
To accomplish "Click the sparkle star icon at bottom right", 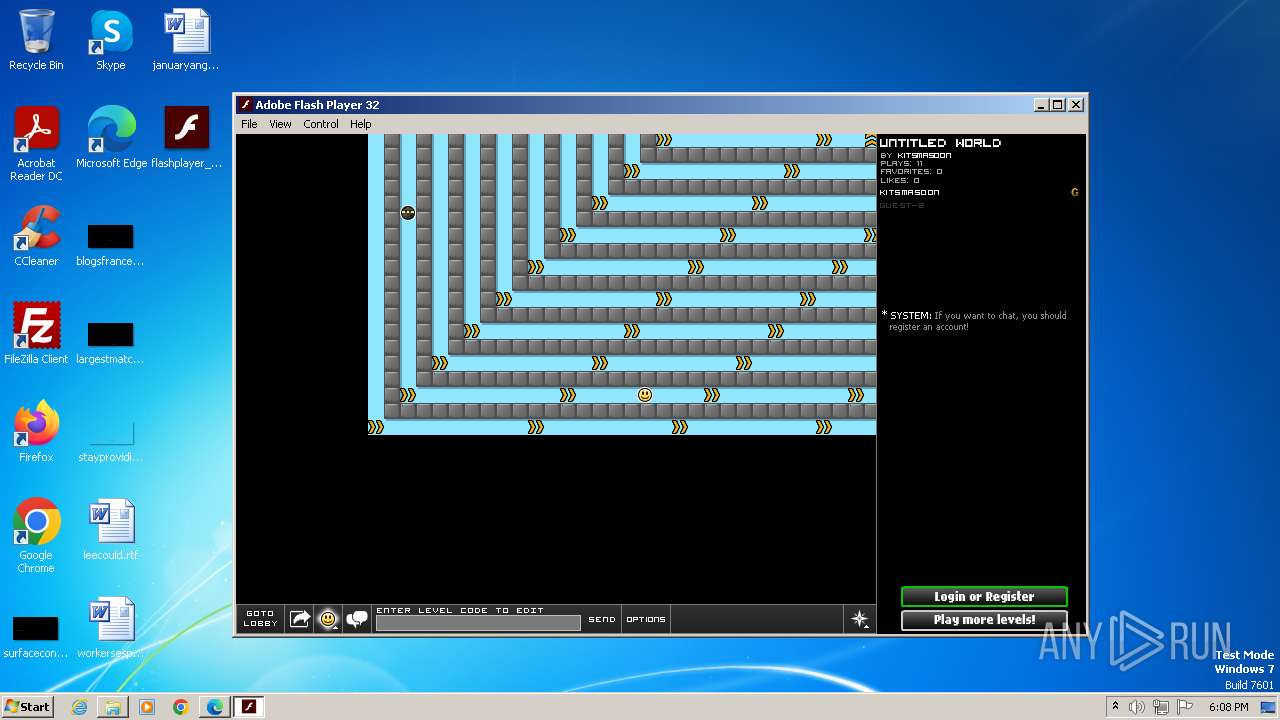I will click(x=859, y=619).
